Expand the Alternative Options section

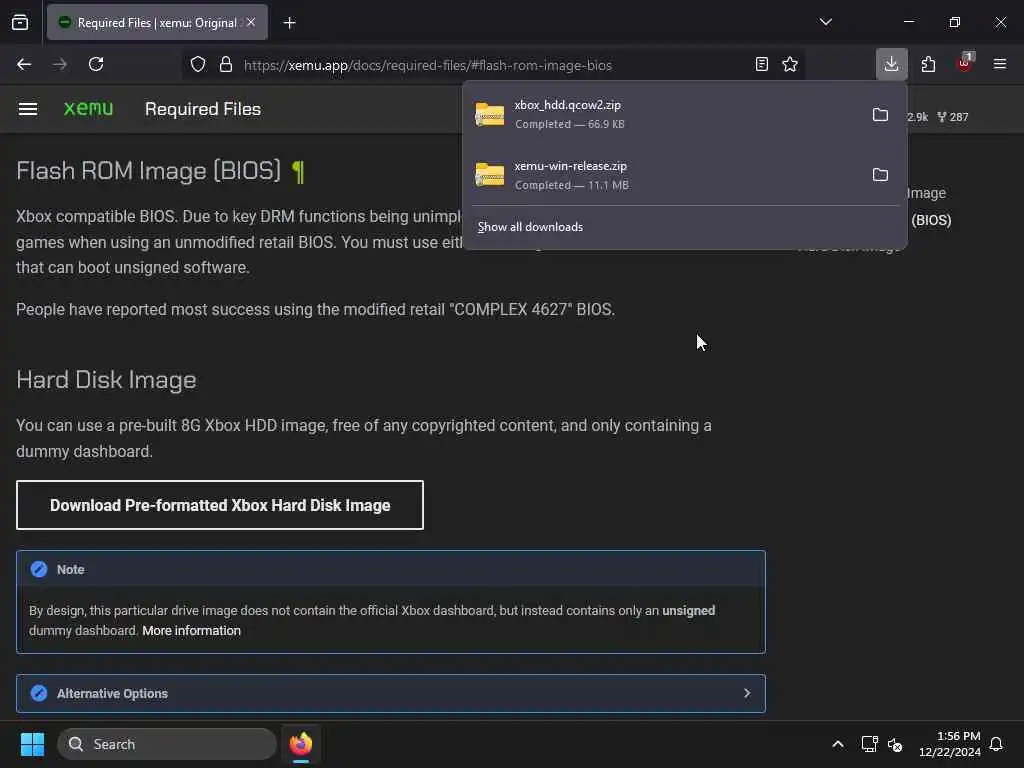[391, 694]
